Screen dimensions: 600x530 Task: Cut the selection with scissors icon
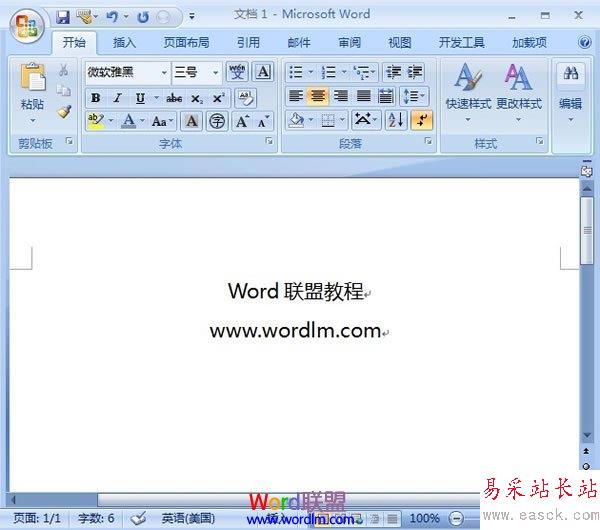tap(64, 70)
